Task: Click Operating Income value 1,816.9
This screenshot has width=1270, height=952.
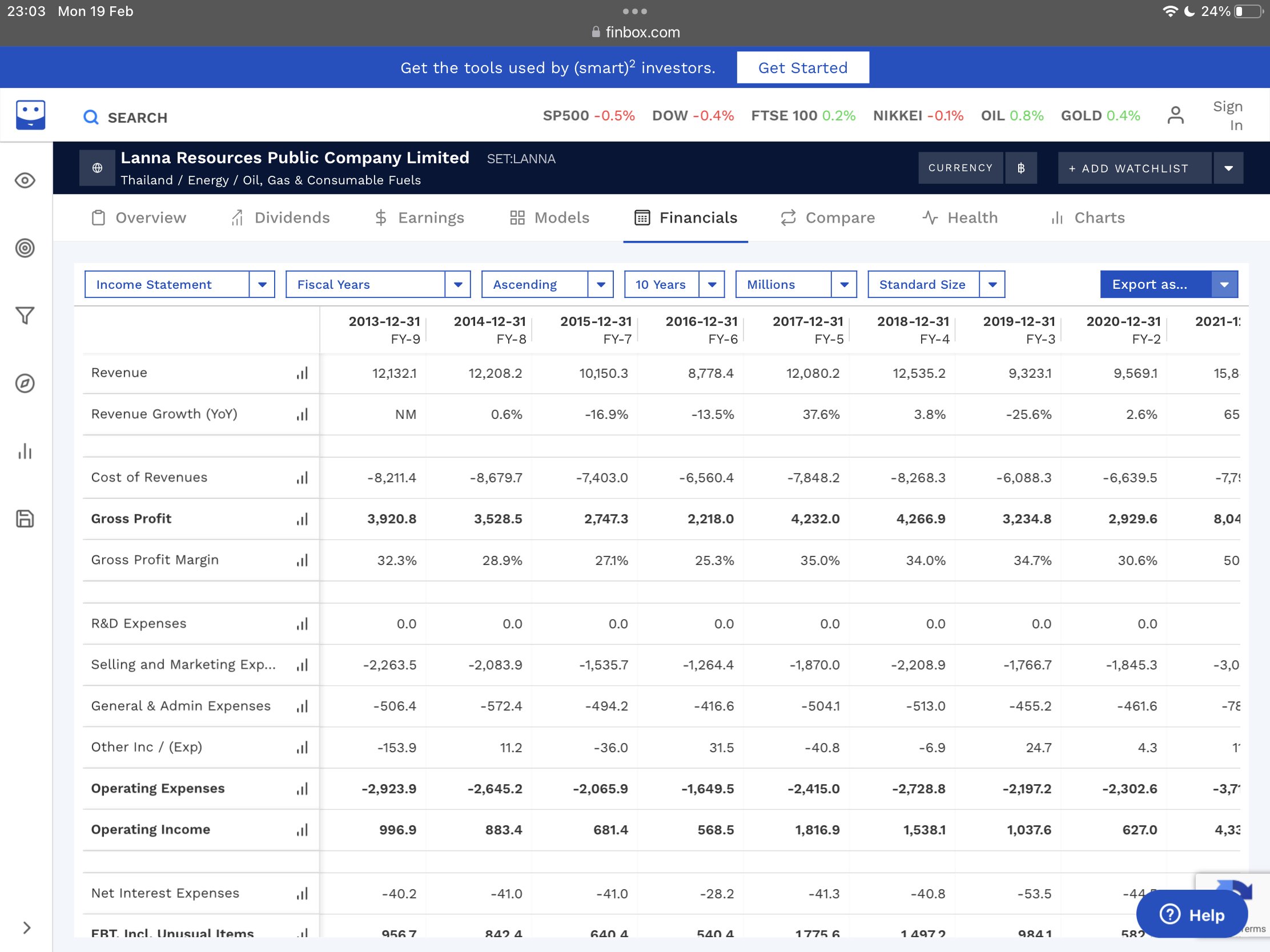Action: click(x=817, y=830)
